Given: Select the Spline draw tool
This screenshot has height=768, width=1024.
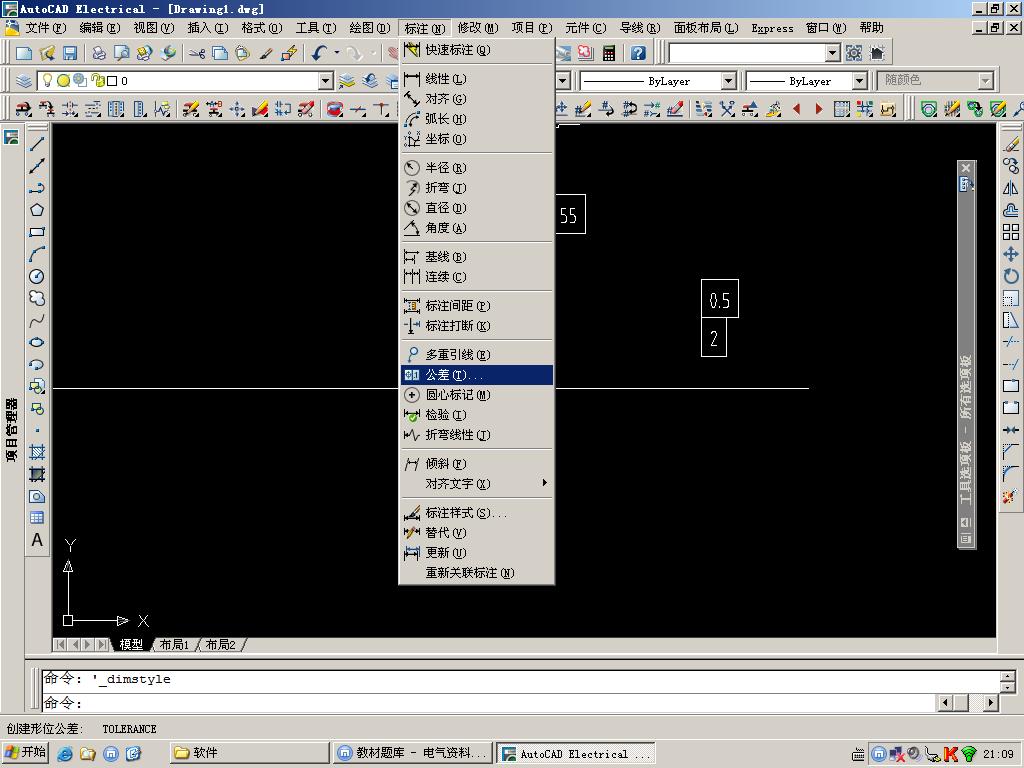Looking at the screenshot, I should pyautogui.click(x=37, y=321).
